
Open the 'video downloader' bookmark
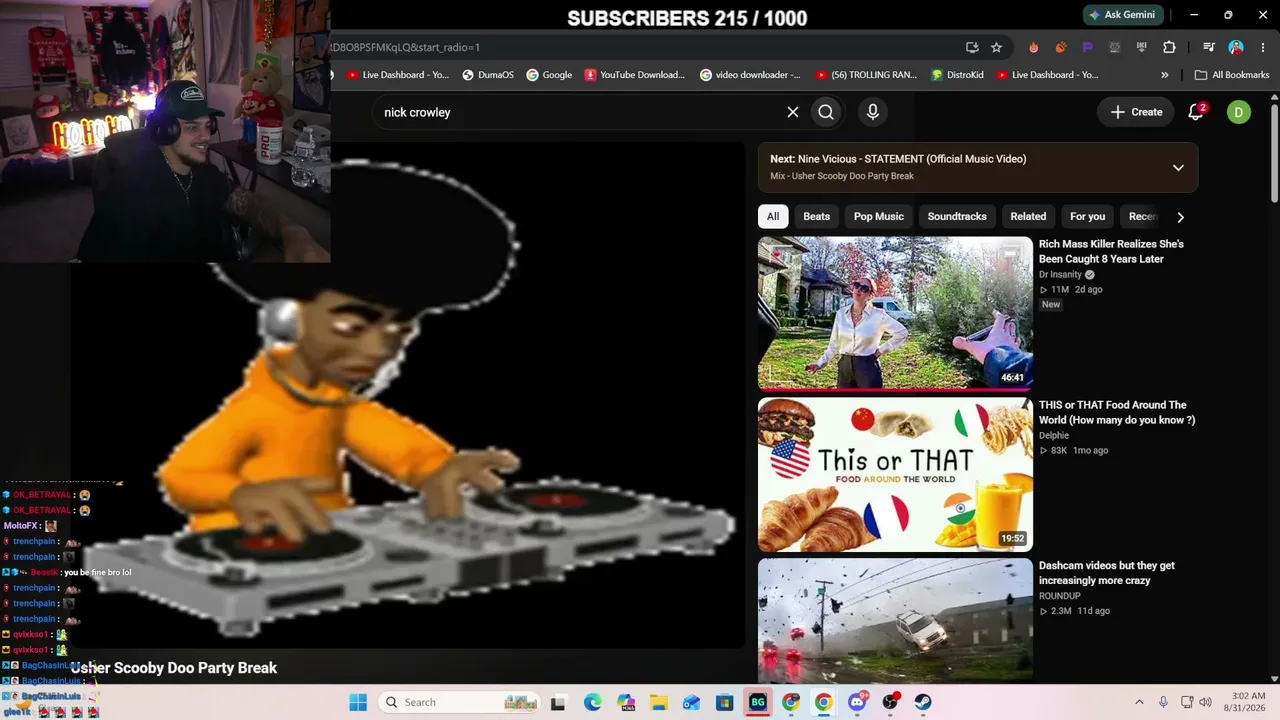point(750,75)
